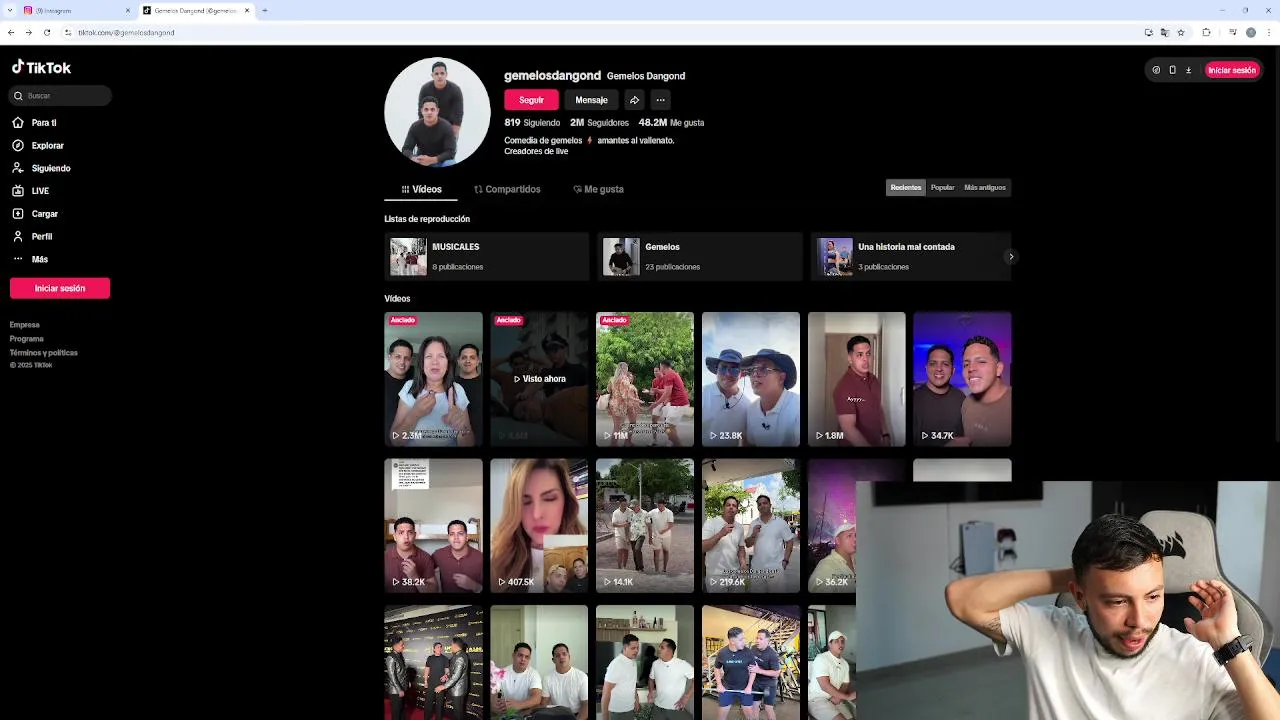The width and height of the screenshot is (1280, 720).
Task: Open Chrome three-dots menu
Action: [1268, 32]
